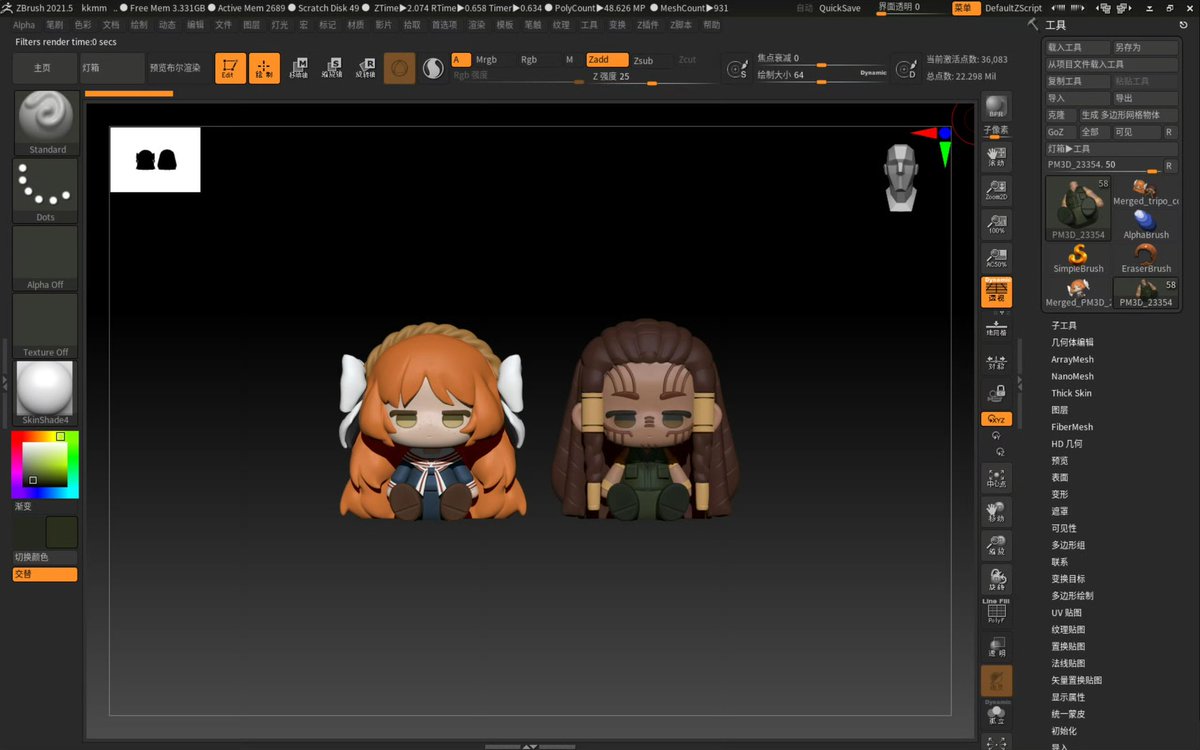1200x750 pixels.
Task: Click the 旋转 (rotate) view icon
Action: [996, 579]
